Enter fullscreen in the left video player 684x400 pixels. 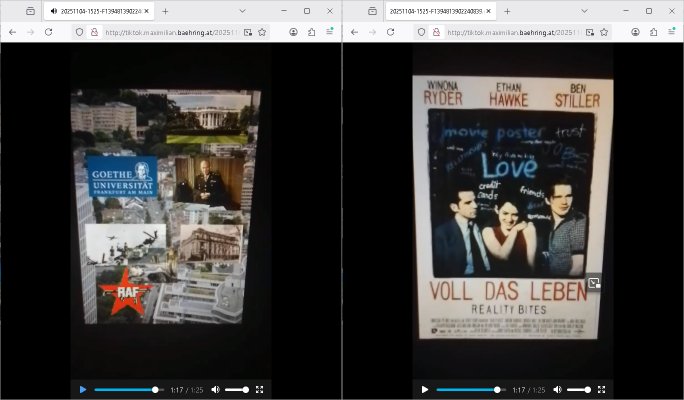(259, 389)
